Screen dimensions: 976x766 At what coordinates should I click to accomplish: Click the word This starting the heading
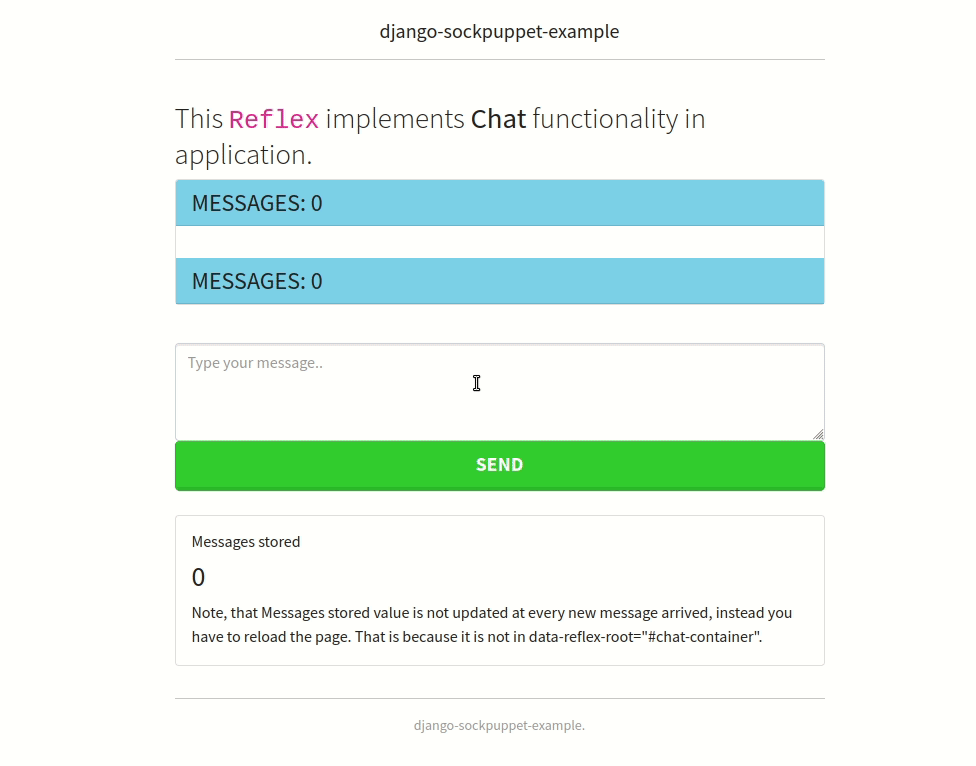coord(198,119)
